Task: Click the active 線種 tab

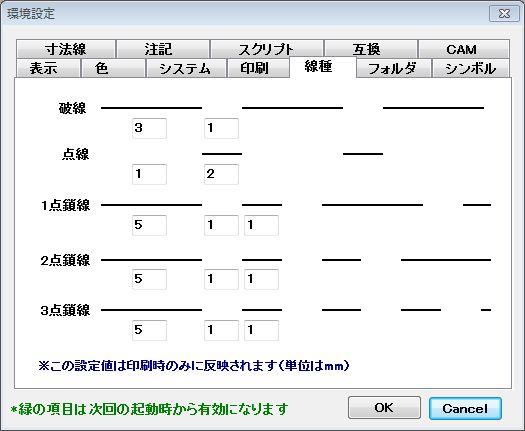Action: (x=322, y=67)
